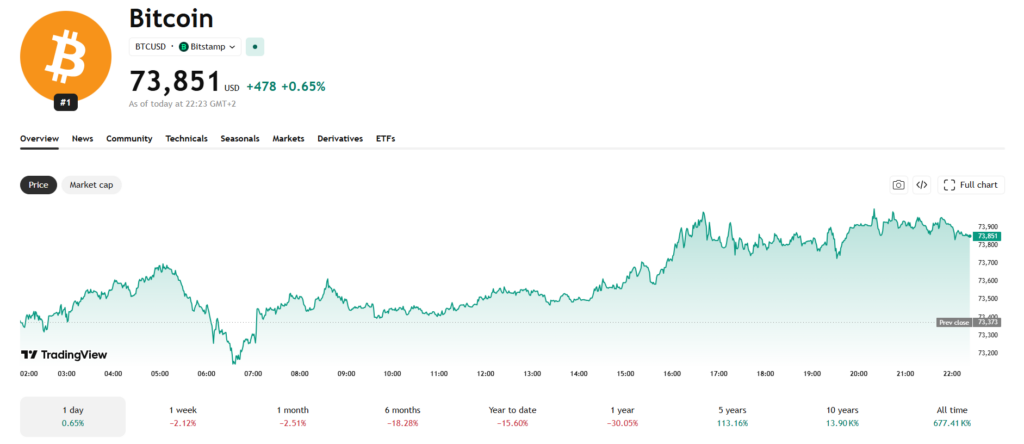Viewport: 1024px width, 444px height.
Task: Click the 73,851 current price label on axis
Action: coord(987,236)
